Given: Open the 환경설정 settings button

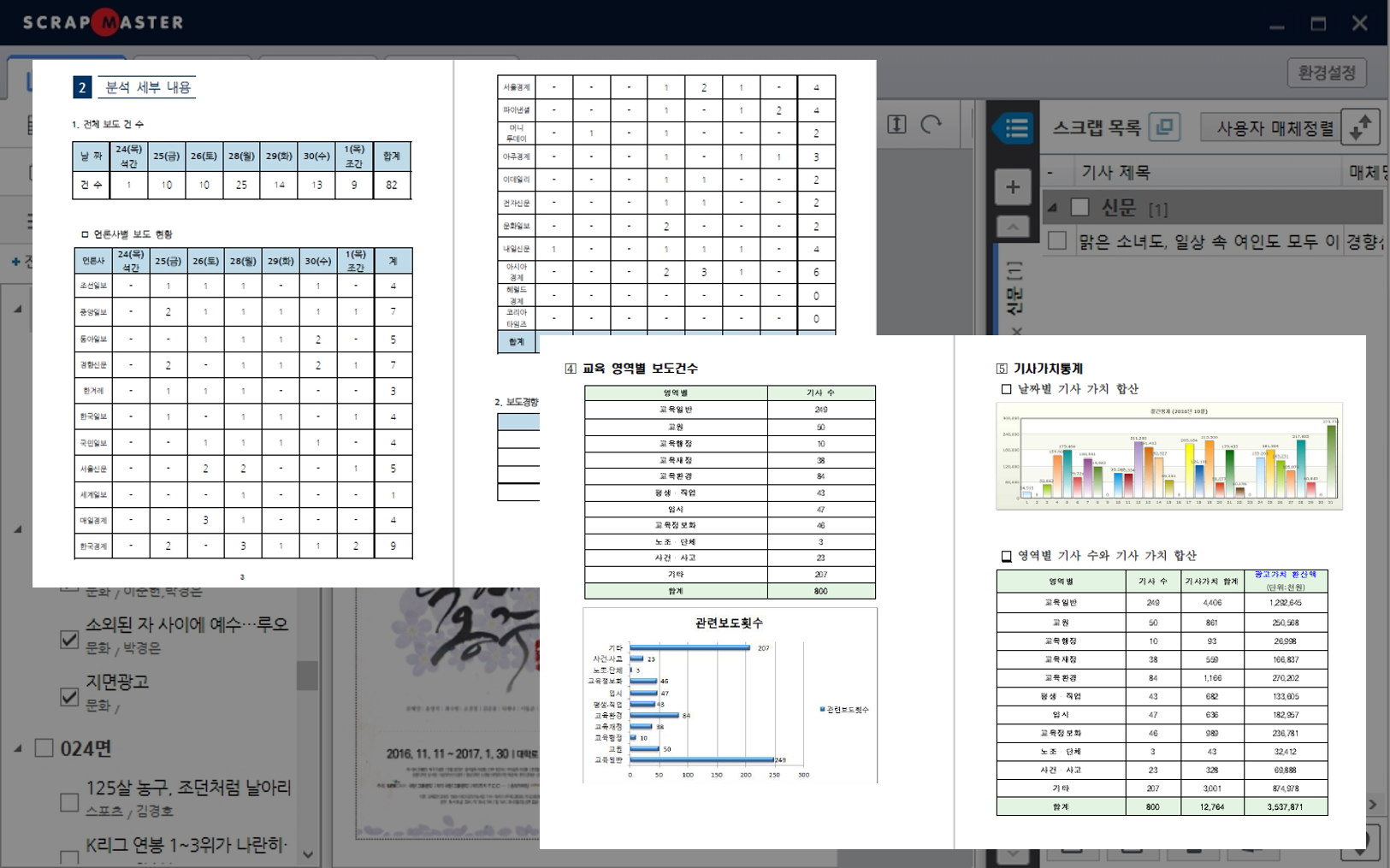Looking at the screenshot, I should coord(1326,73).
